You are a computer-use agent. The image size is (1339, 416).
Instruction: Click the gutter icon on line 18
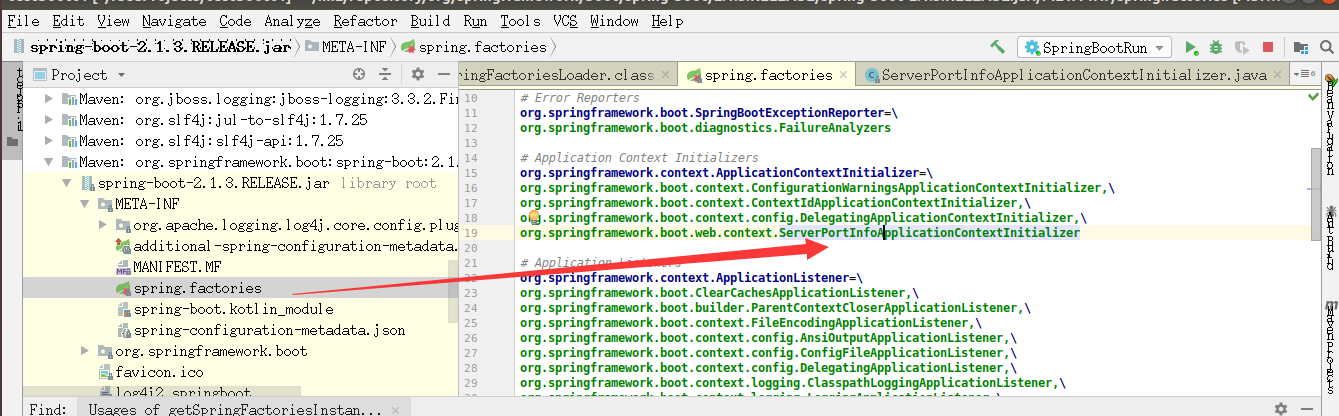tap(532, 217)
